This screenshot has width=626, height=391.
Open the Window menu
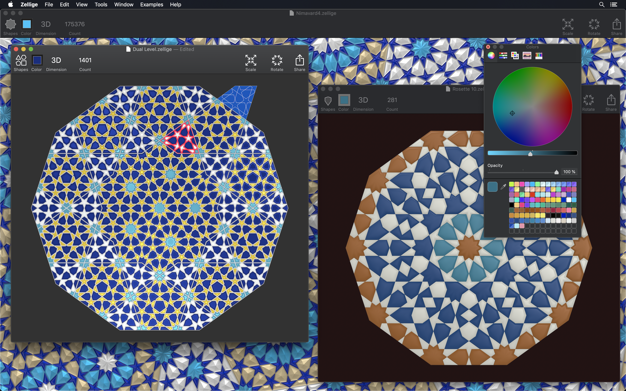(124, 4)
